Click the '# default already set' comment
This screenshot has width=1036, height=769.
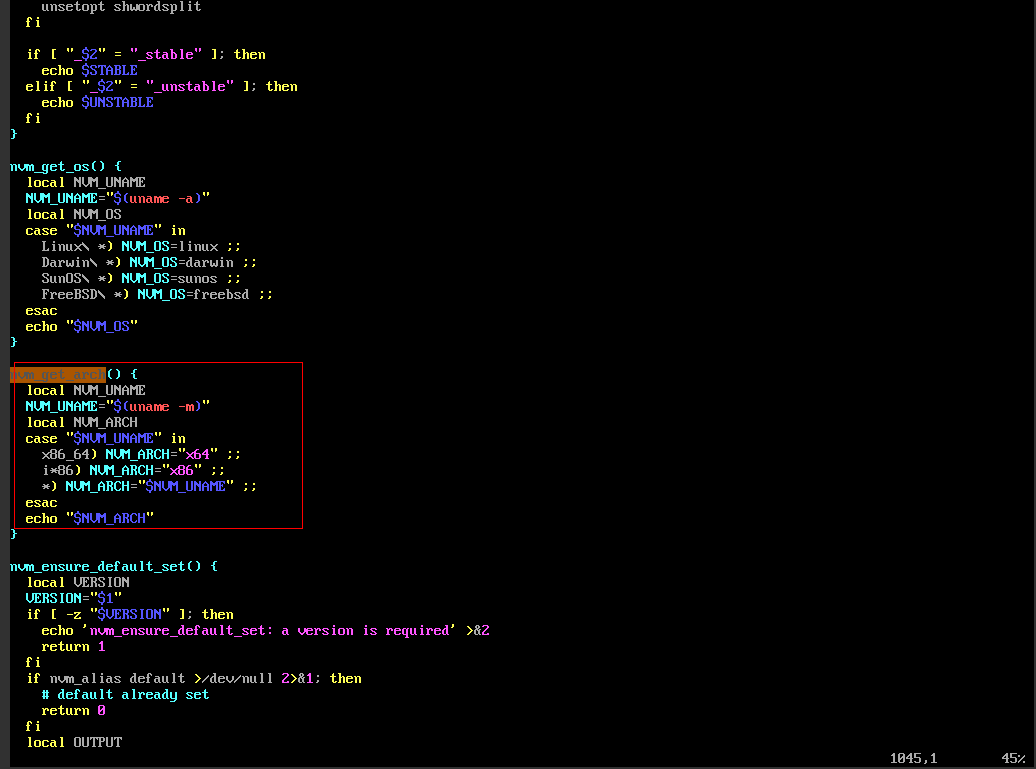(125, 694)
